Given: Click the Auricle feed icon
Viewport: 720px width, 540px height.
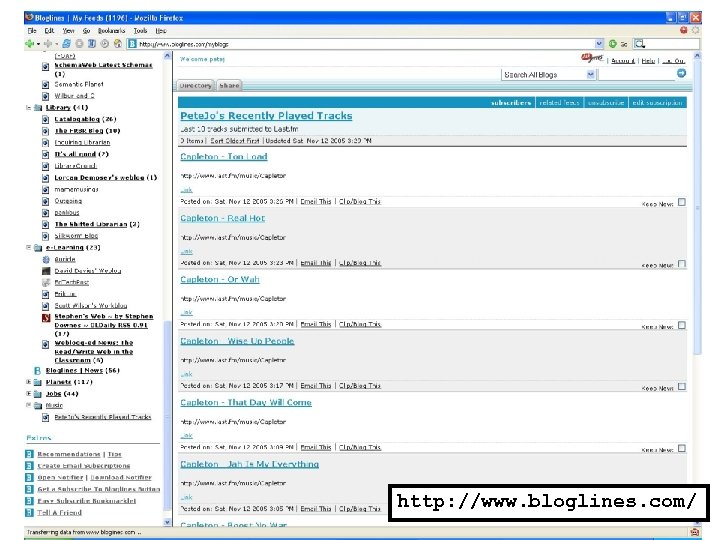Looking at the screenshot, I should pyautogui.click(x=46, y=259).
